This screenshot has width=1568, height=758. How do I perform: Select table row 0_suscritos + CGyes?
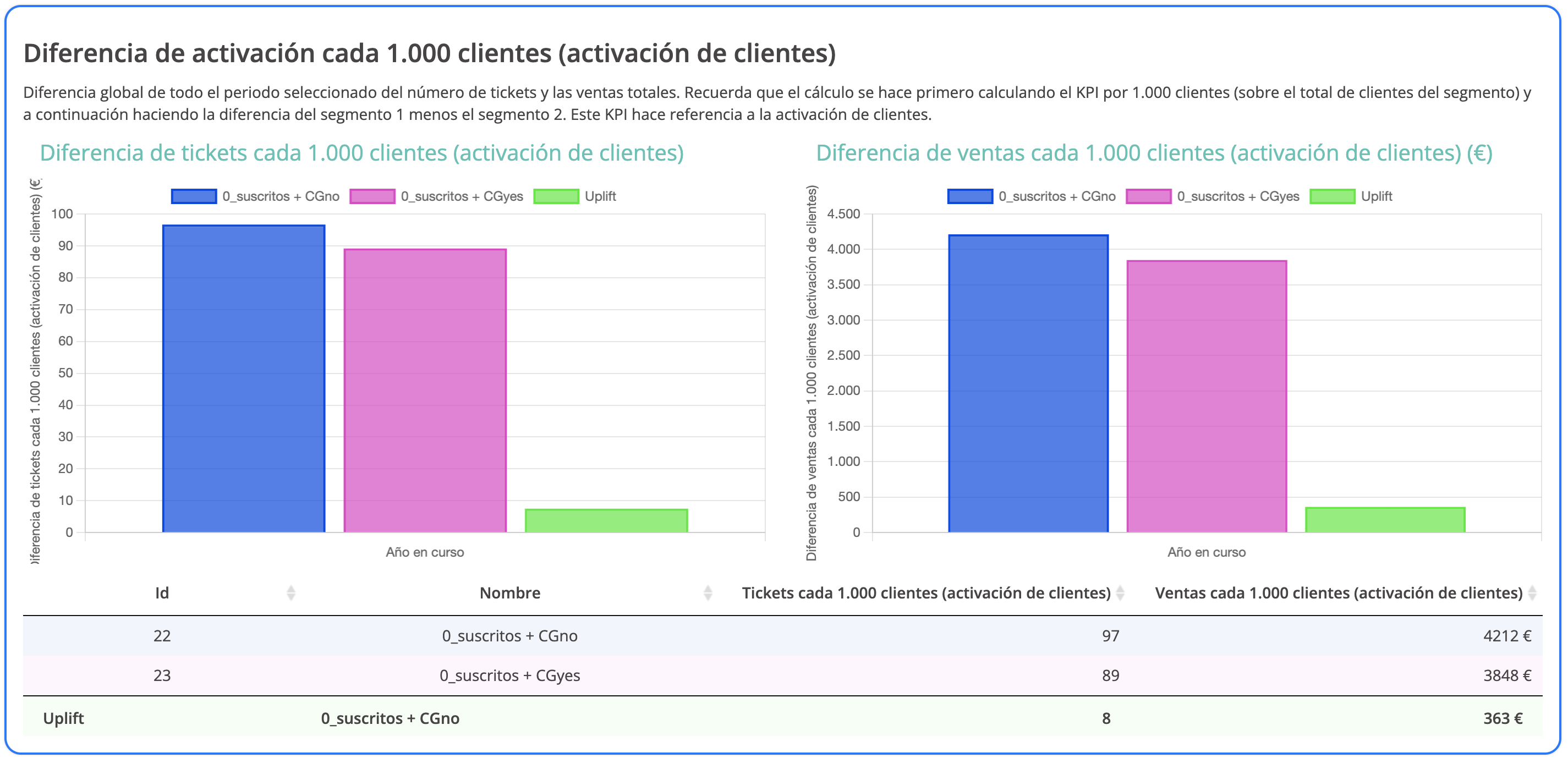click(x=509, y=675)
